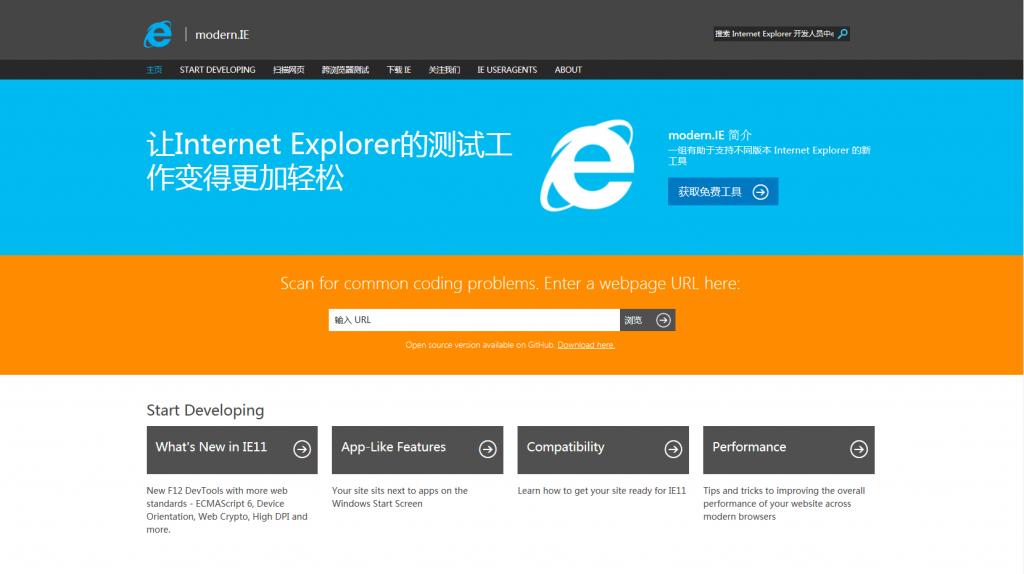Click the Scan for common coding problems text
The image size is (1024, 574).
510,283
